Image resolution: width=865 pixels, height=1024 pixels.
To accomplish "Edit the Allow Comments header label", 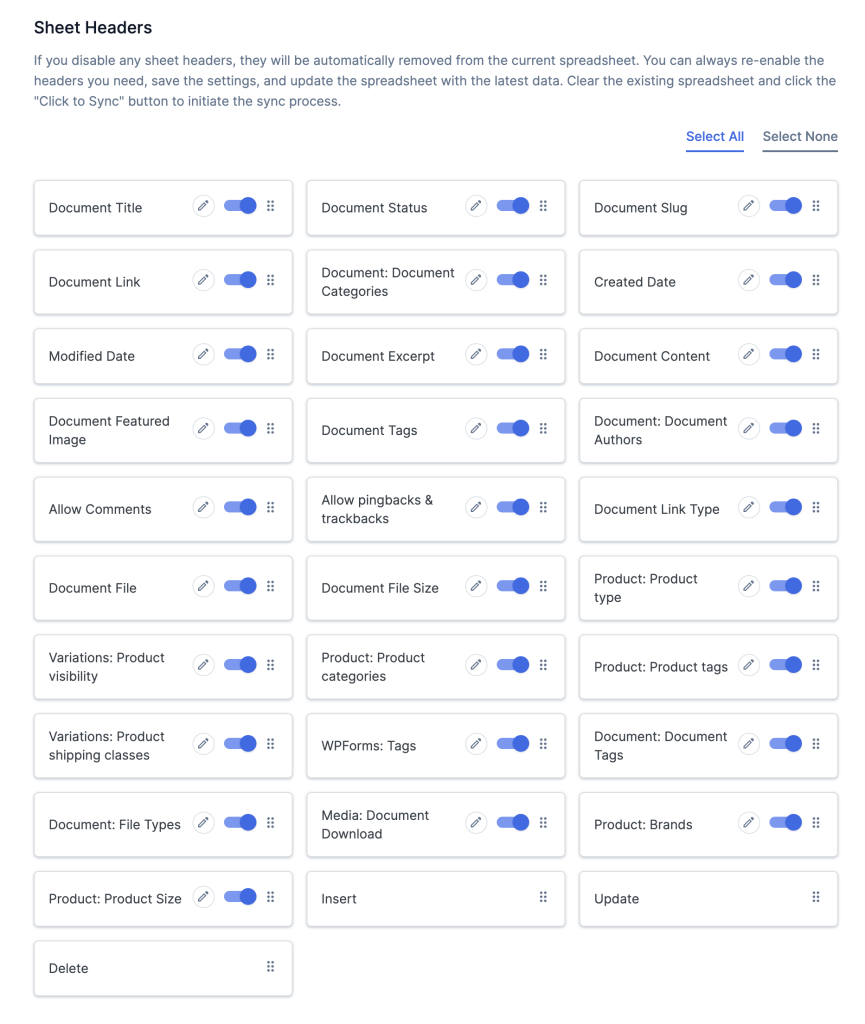I will (203, 507).
